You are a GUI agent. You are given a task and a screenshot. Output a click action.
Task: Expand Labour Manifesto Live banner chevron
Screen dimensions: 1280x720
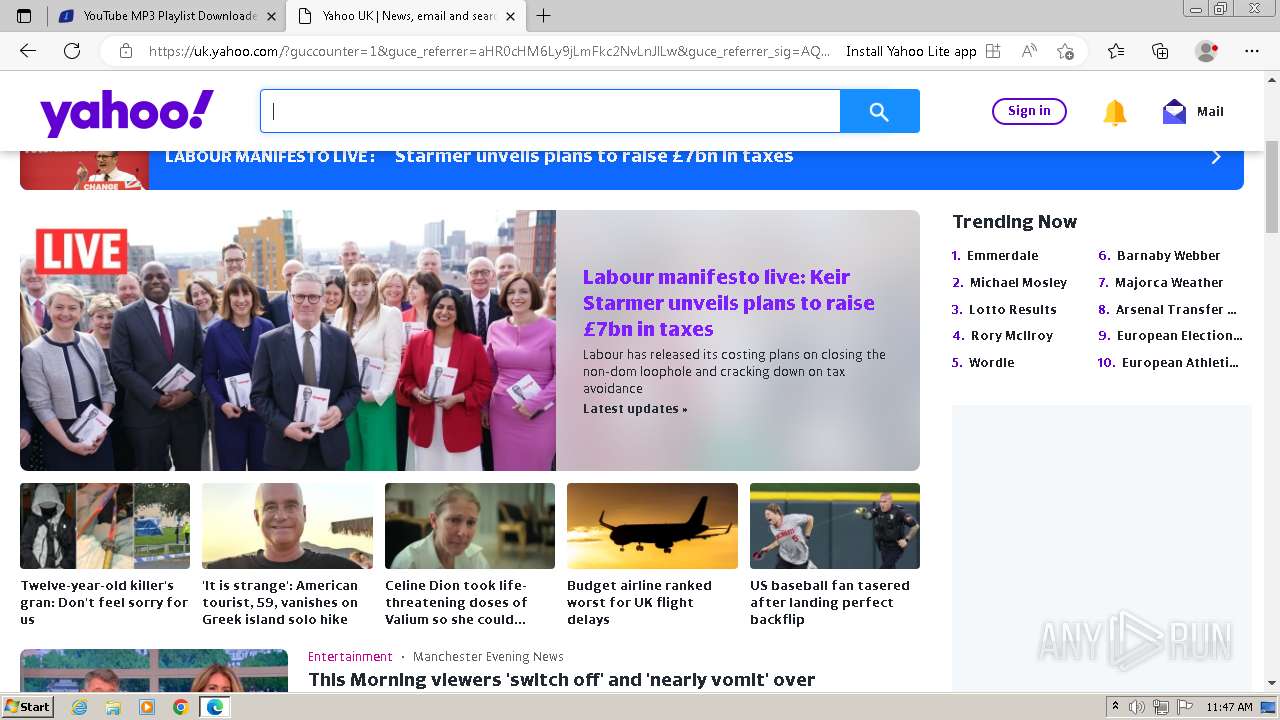coord(1216,157)
